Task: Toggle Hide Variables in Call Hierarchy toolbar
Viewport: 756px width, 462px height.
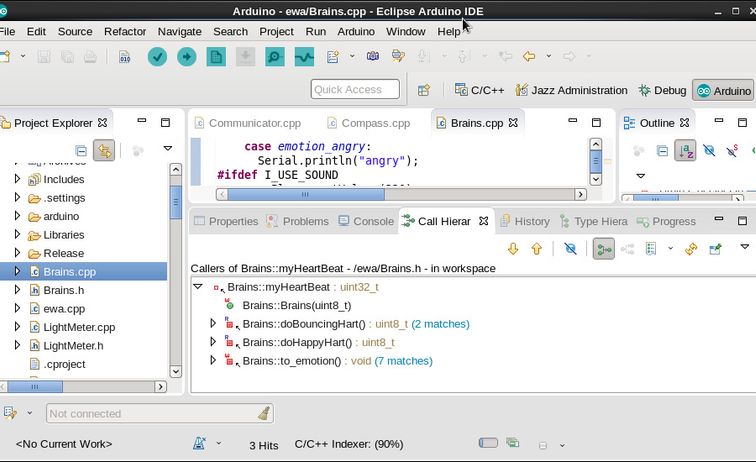Action: [570, 249]
